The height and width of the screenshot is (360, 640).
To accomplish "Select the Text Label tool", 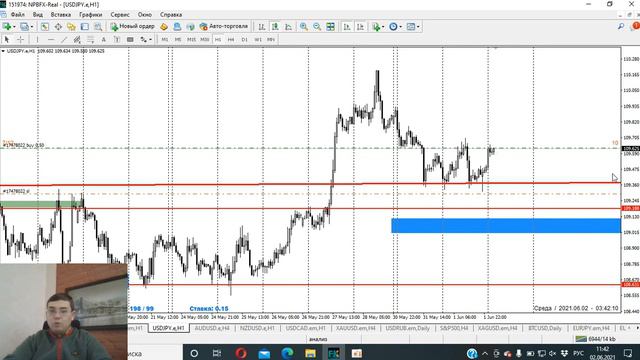I will coord(117,40).
